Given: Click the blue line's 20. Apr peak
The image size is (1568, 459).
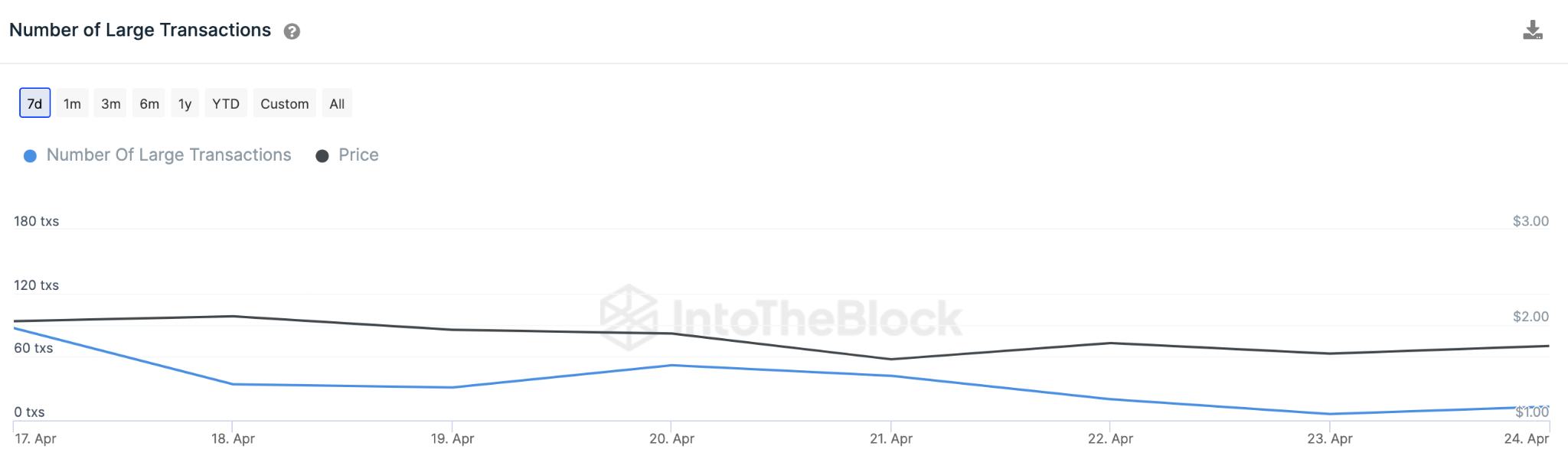Looking at the screenshot, I should click(671, 365).
